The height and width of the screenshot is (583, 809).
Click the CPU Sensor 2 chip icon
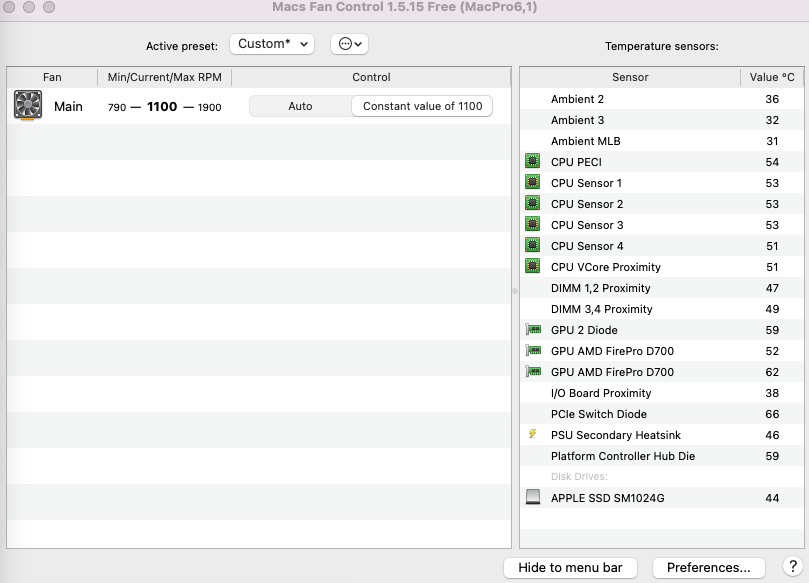point(532,203)
